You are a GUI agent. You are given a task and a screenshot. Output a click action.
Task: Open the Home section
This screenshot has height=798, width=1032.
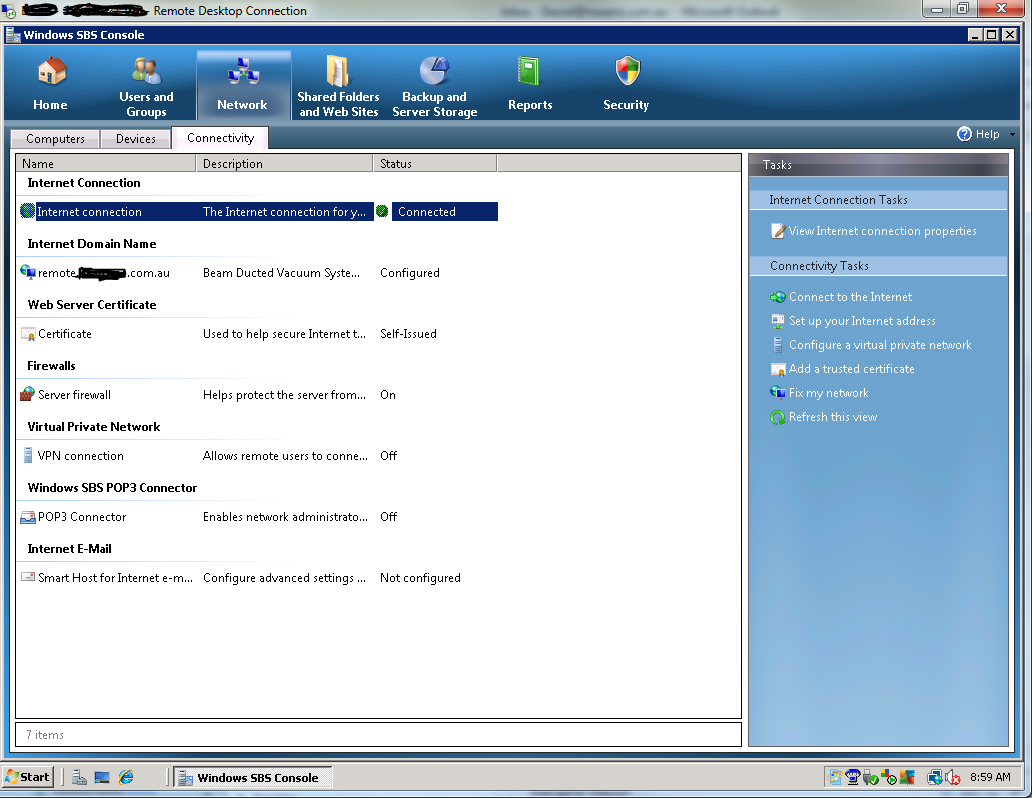[50, 84]
